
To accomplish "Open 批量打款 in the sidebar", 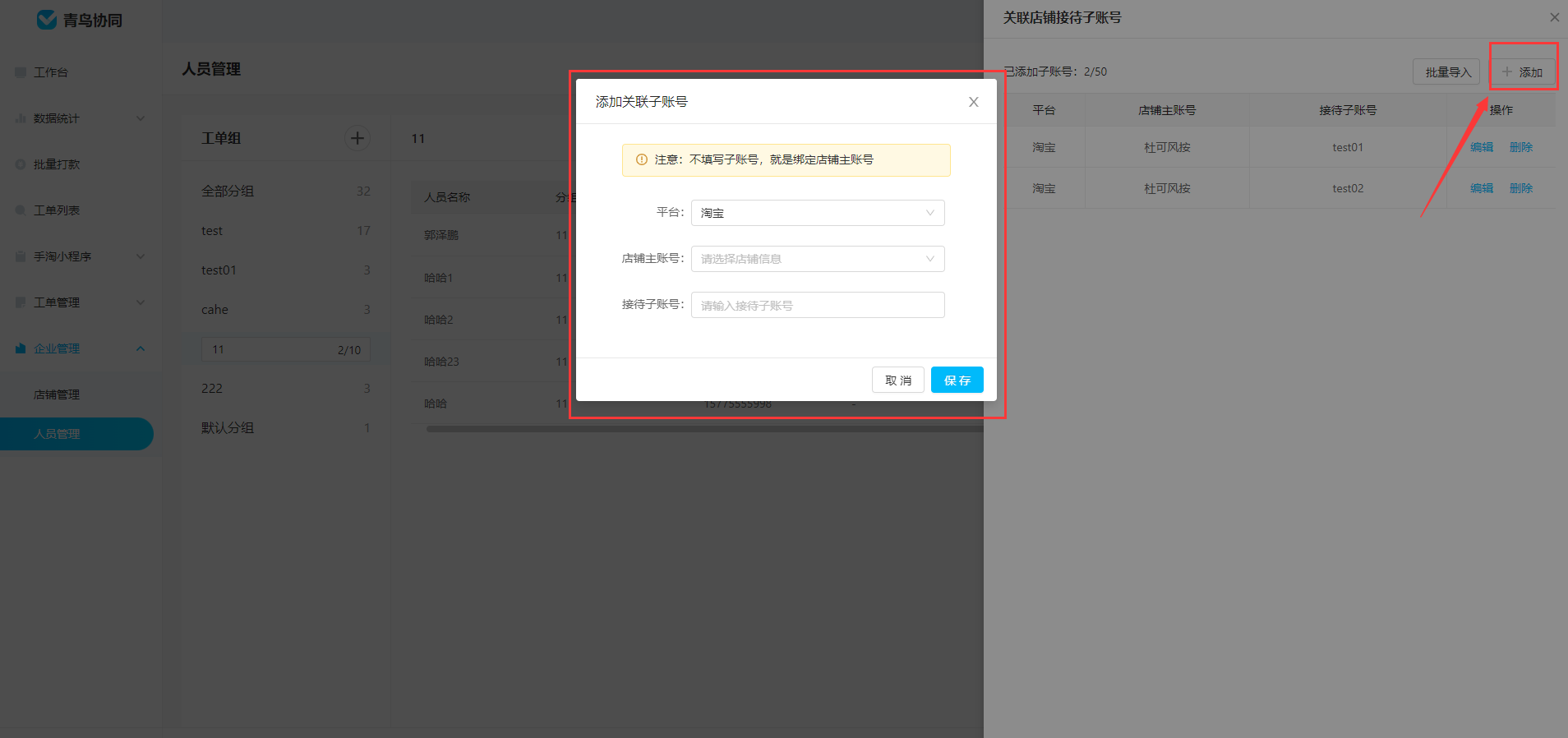I will click(57, 164).
